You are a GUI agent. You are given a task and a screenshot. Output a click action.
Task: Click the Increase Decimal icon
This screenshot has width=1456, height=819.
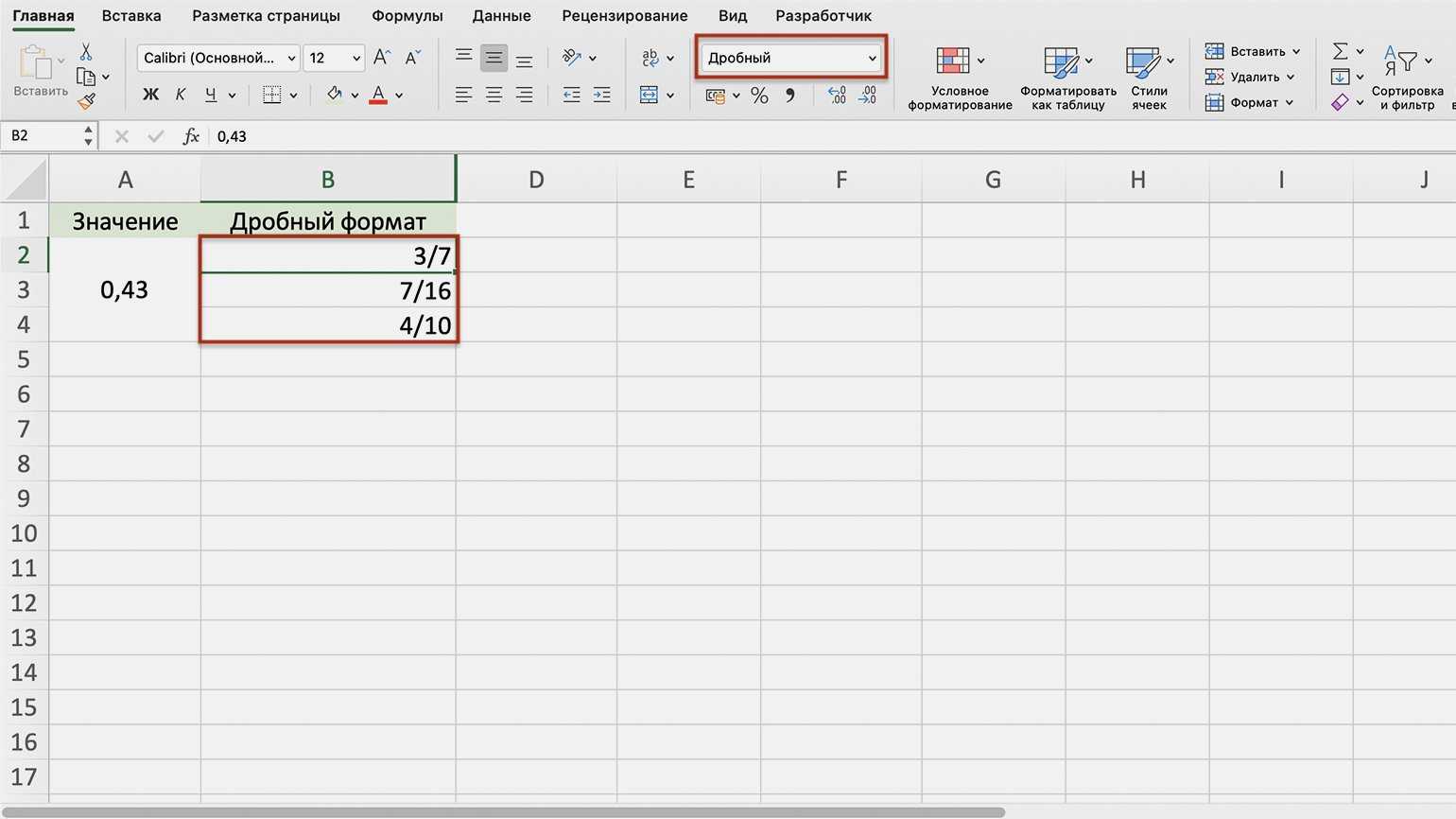pyautogui.click(x=837, y=96)
